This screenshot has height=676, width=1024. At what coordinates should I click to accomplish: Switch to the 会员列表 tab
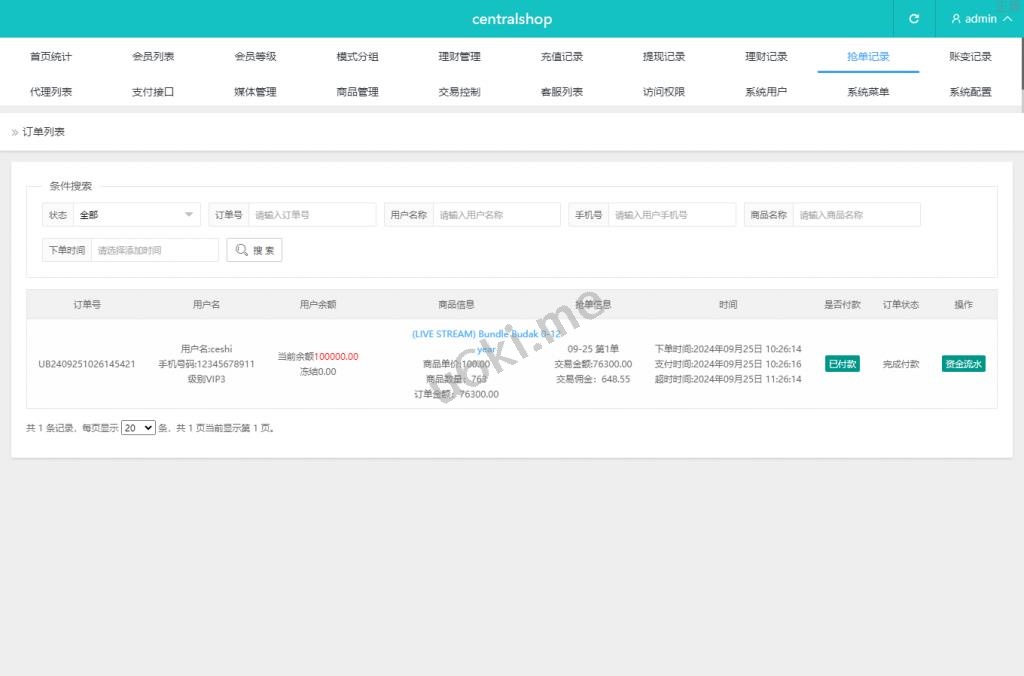[153, 57]
